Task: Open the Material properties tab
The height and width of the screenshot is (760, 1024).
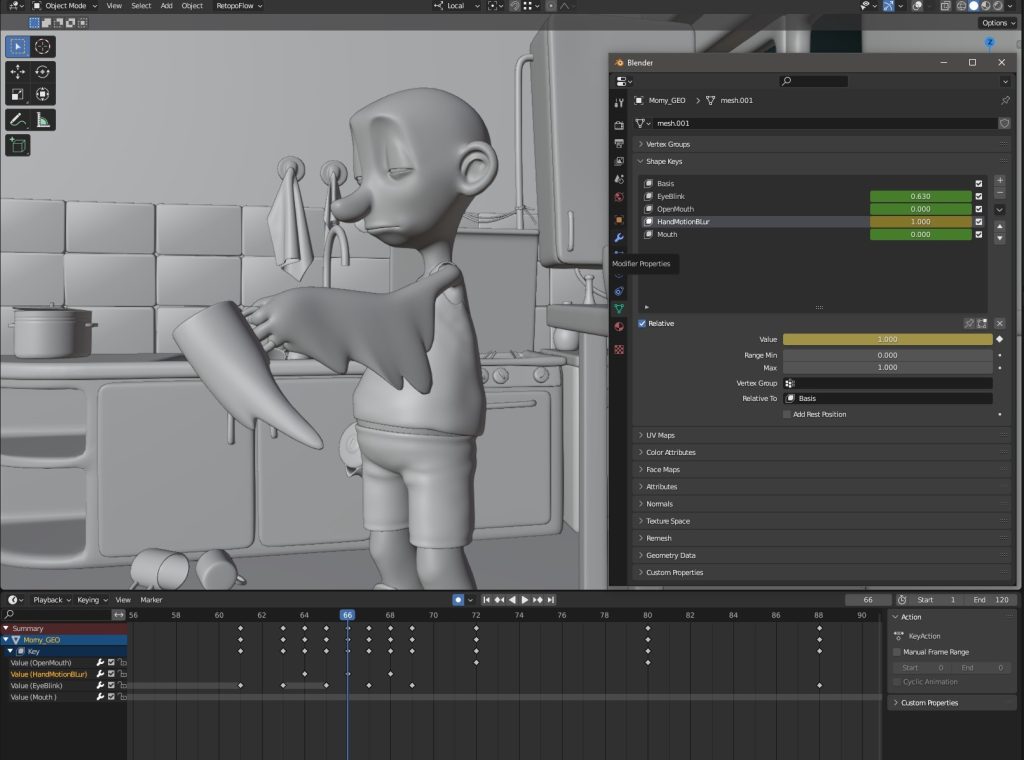Action: [x=618, y=326]
